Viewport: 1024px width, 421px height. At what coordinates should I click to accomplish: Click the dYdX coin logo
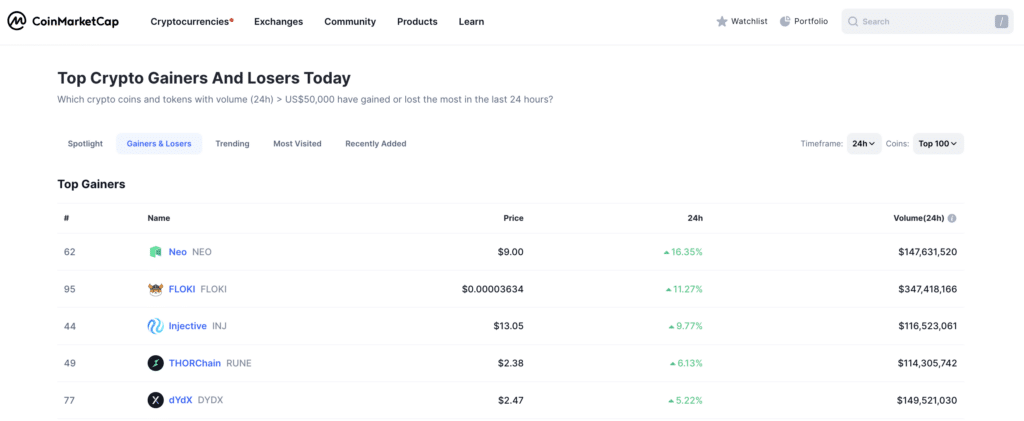pyautogui.click(x=155, y=400)
